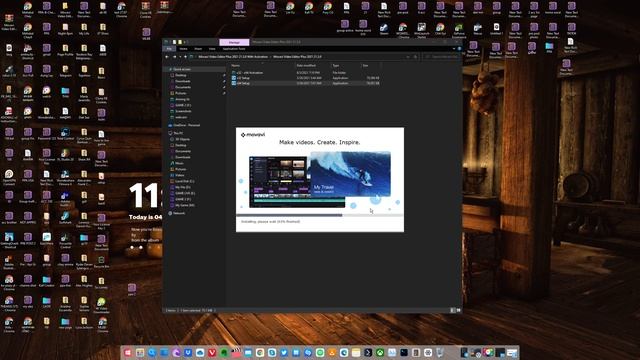This screenshot has height=360, width=640.
Task: Switch to details view button in status bar
Action: 452,310
